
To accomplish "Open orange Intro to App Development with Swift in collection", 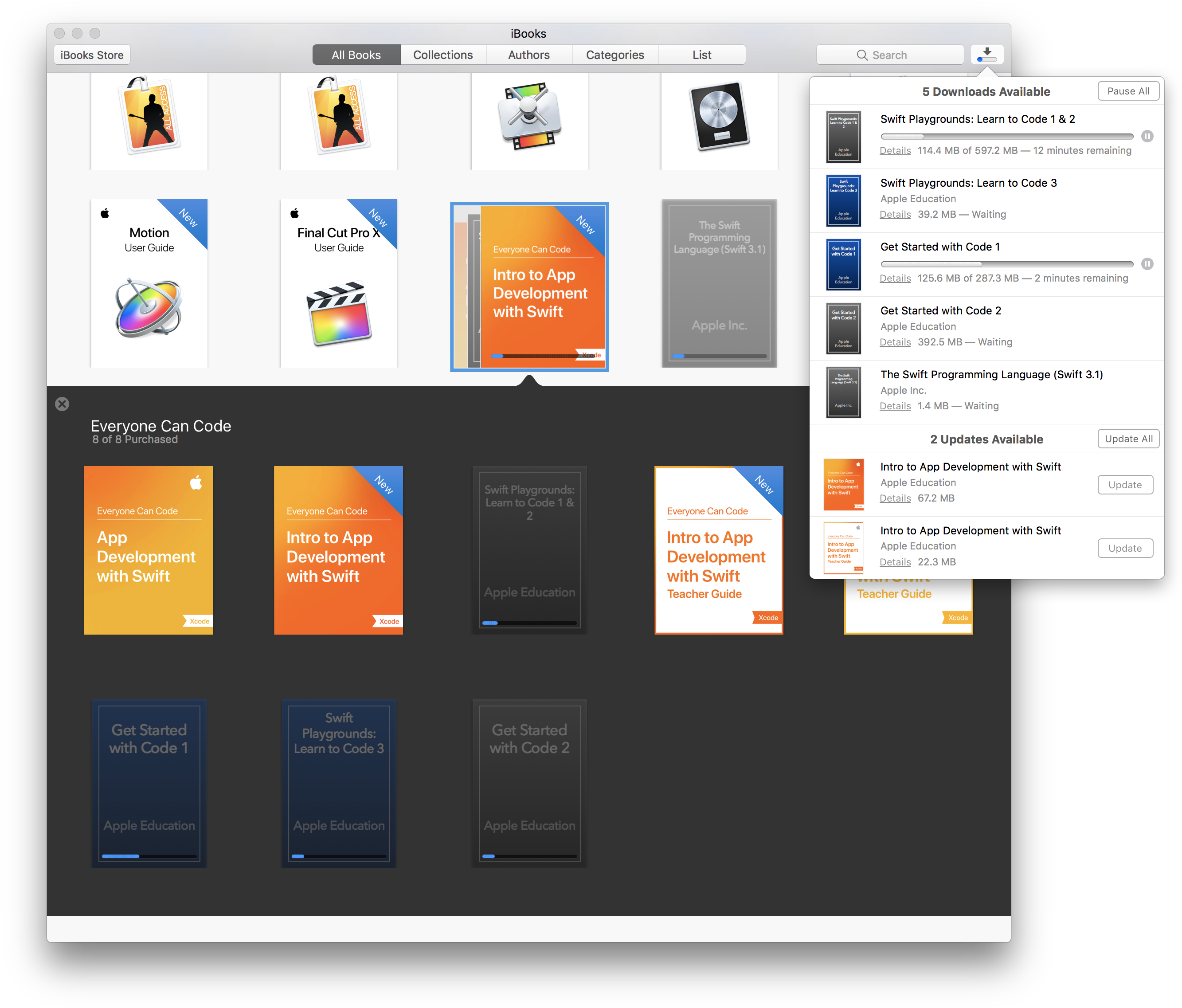I will click(x=338, y=550).
